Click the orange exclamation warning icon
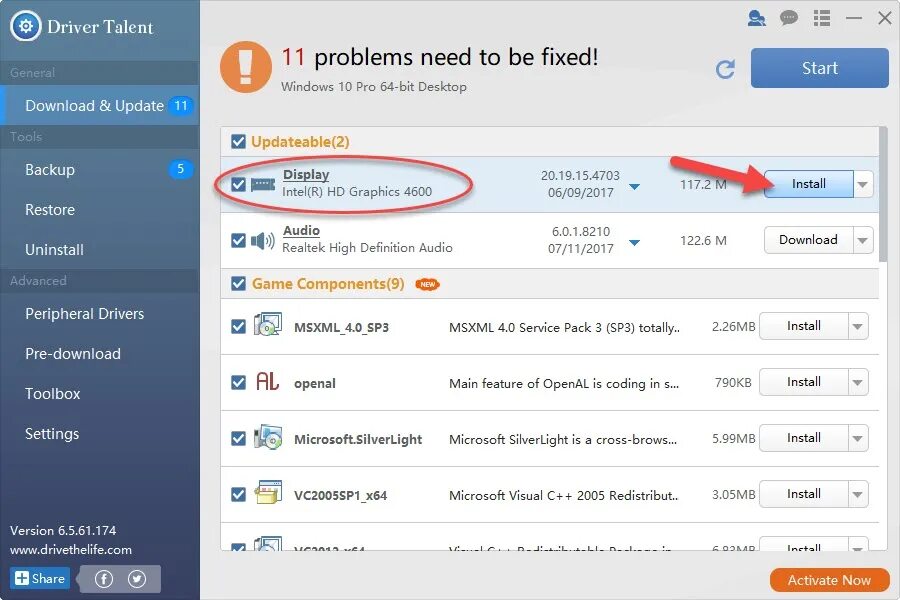This screenshot has height=600, width=900. pos(246,67)
